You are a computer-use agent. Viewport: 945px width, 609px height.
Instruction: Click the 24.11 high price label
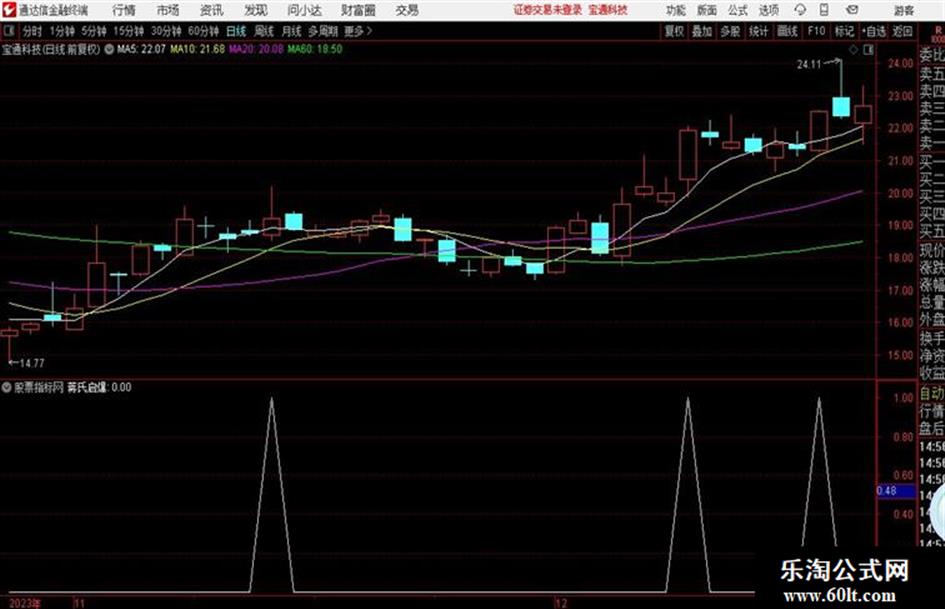pyautogui.click(x=809, y=65)
